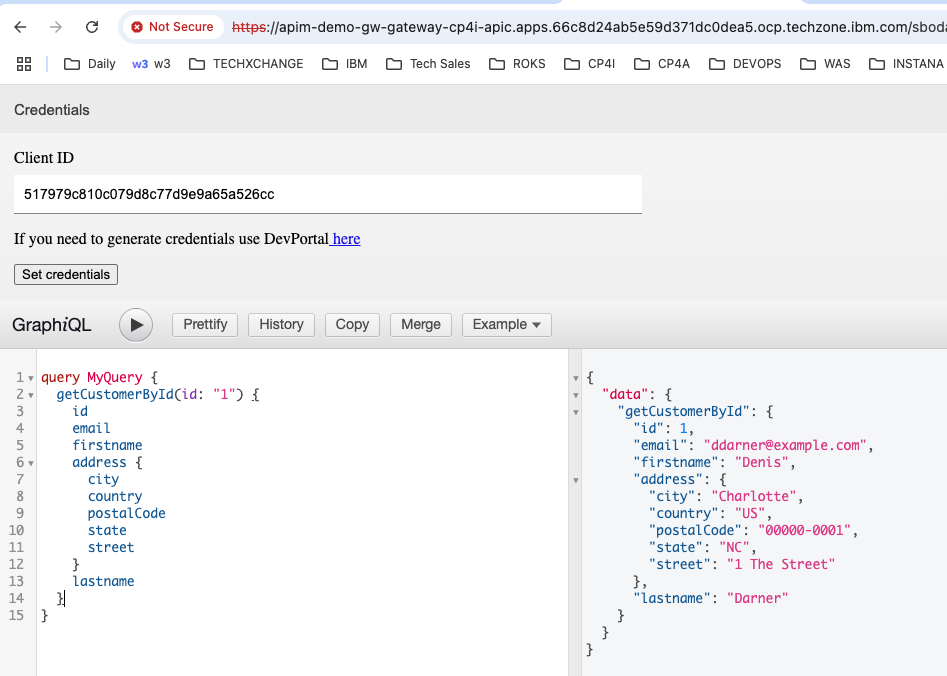Open the query History panel

[x=281, y=324]
